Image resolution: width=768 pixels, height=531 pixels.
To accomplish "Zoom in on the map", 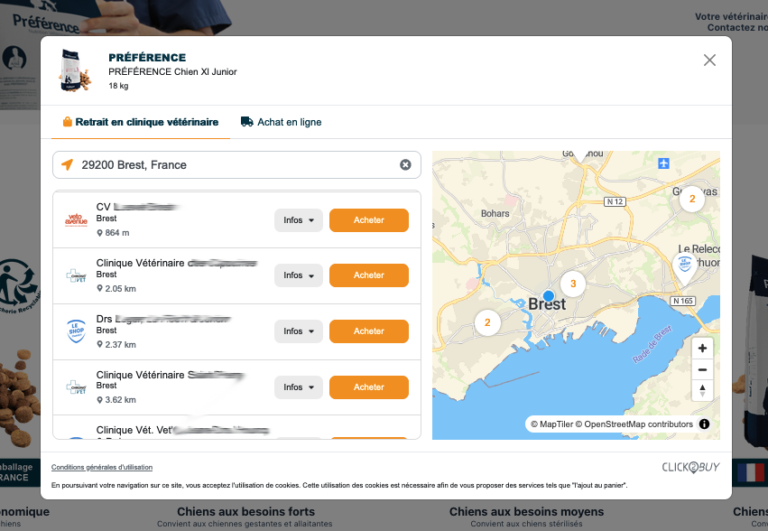I will [702, 349].
